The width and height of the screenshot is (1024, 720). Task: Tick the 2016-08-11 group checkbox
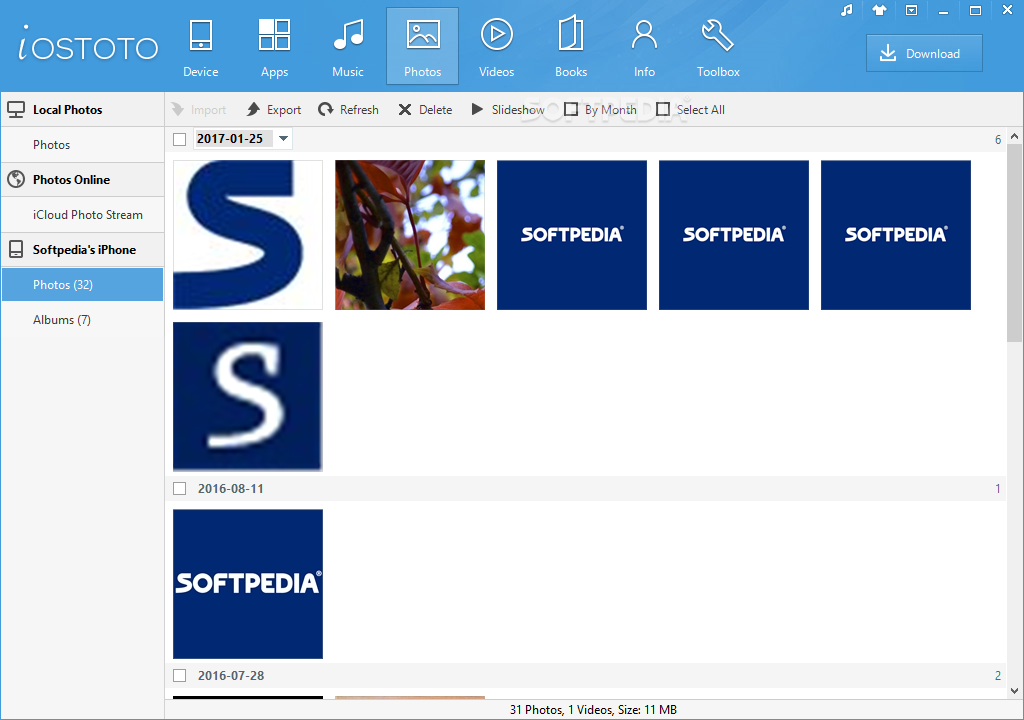[180, 489]
